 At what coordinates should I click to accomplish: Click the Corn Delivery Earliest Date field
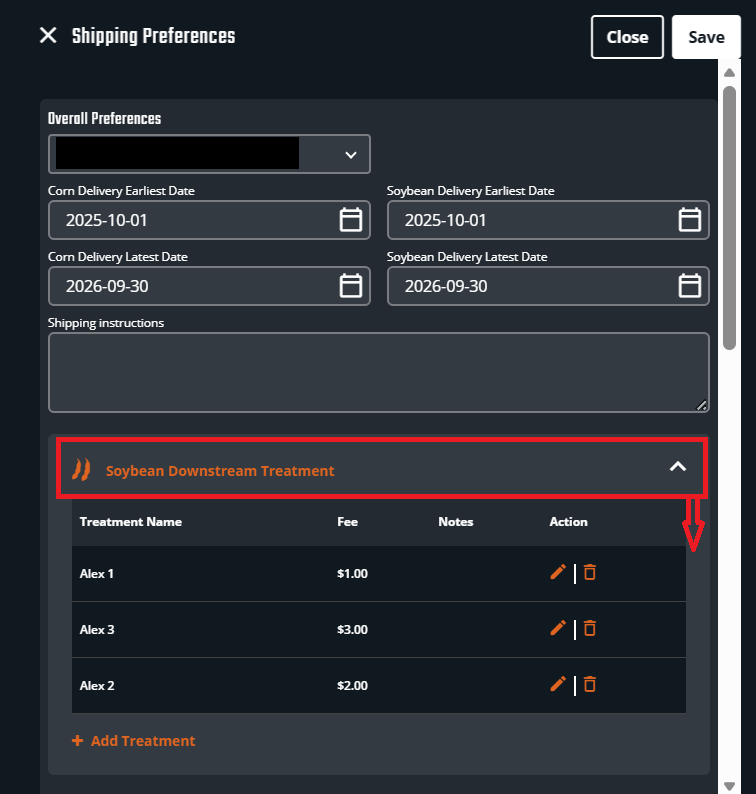point(209,220)
